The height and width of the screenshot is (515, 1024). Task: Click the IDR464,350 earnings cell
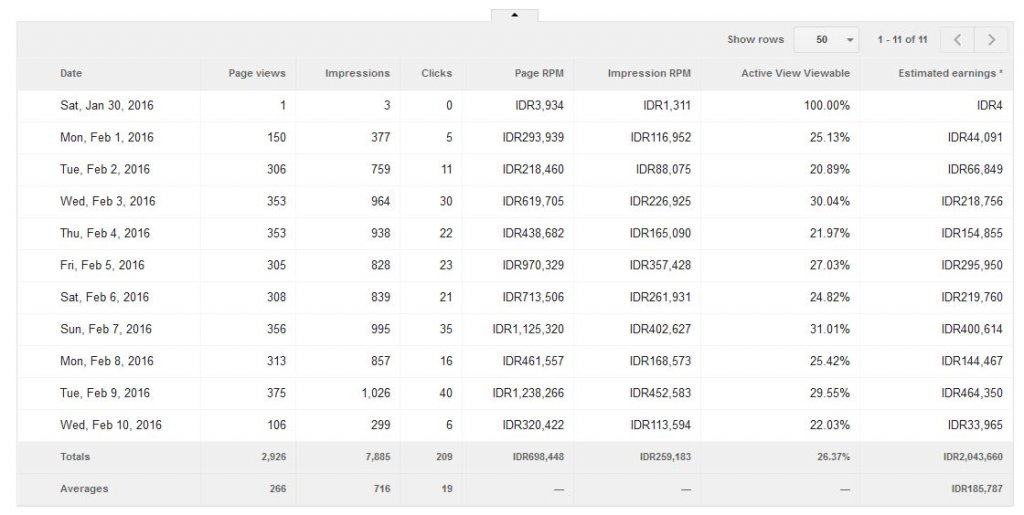[971, 393]
